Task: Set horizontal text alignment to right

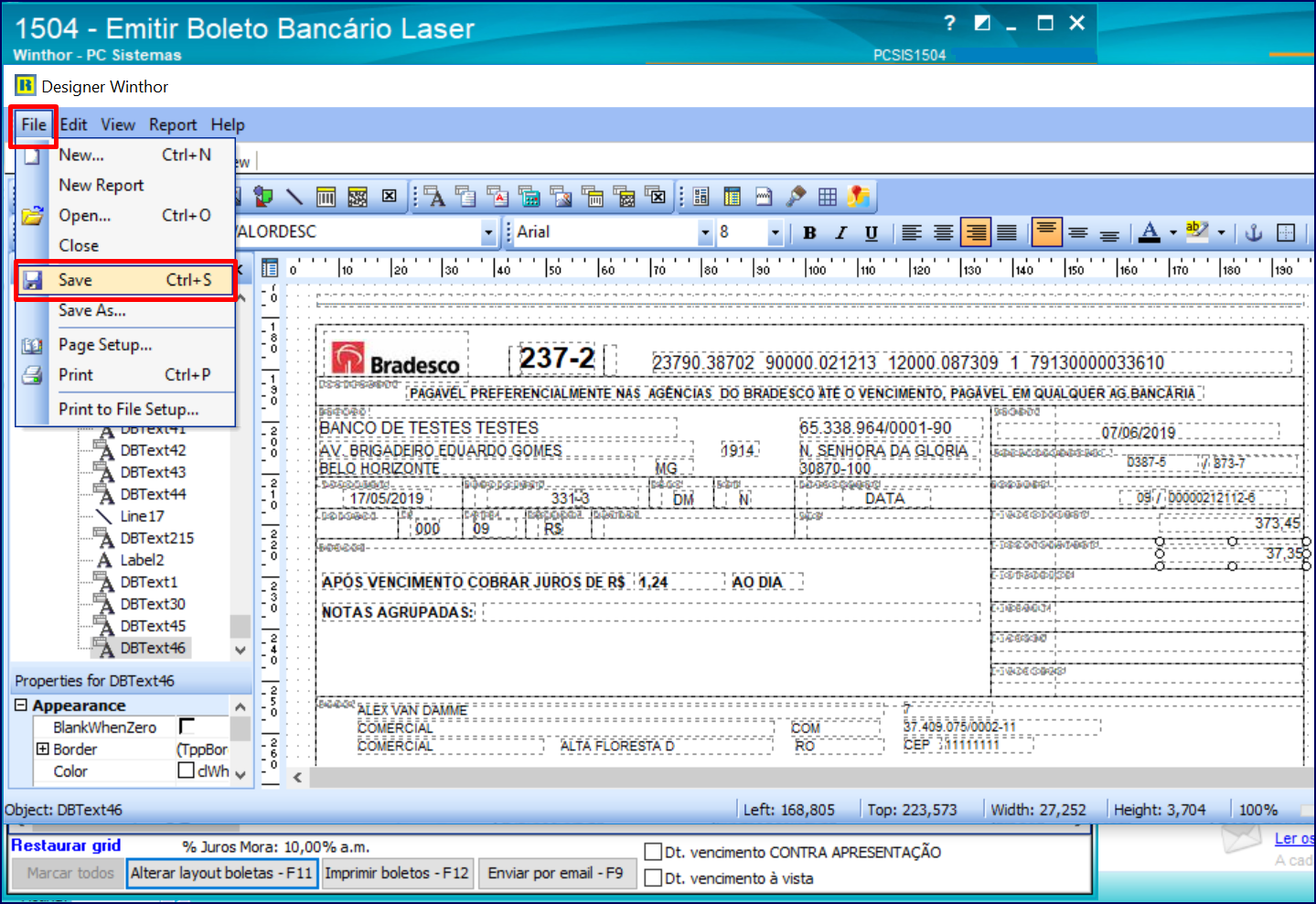Action: [x=976, y=232]
